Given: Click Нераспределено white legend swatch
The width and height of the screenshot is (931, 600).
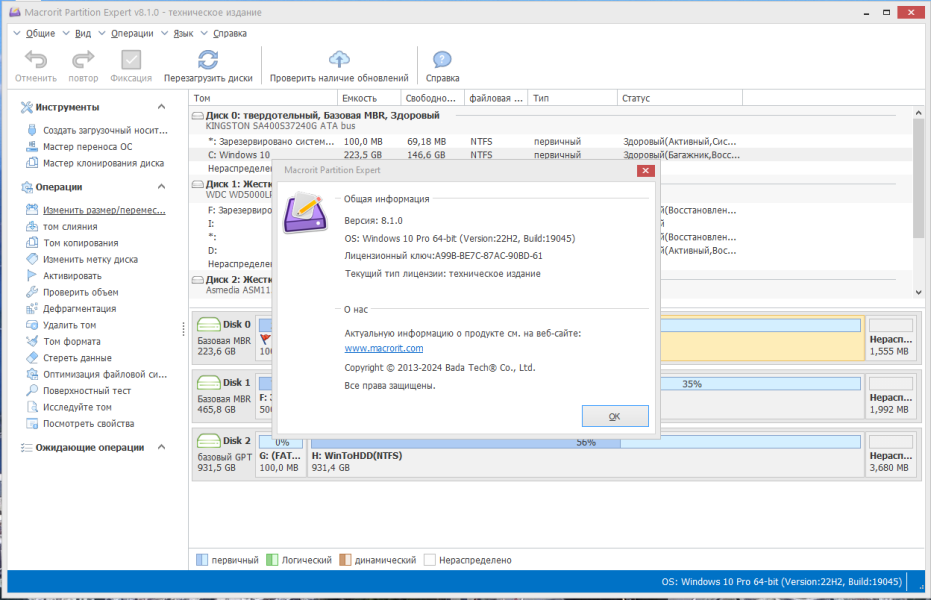Looking at the screenshot, I should (430, 560).
